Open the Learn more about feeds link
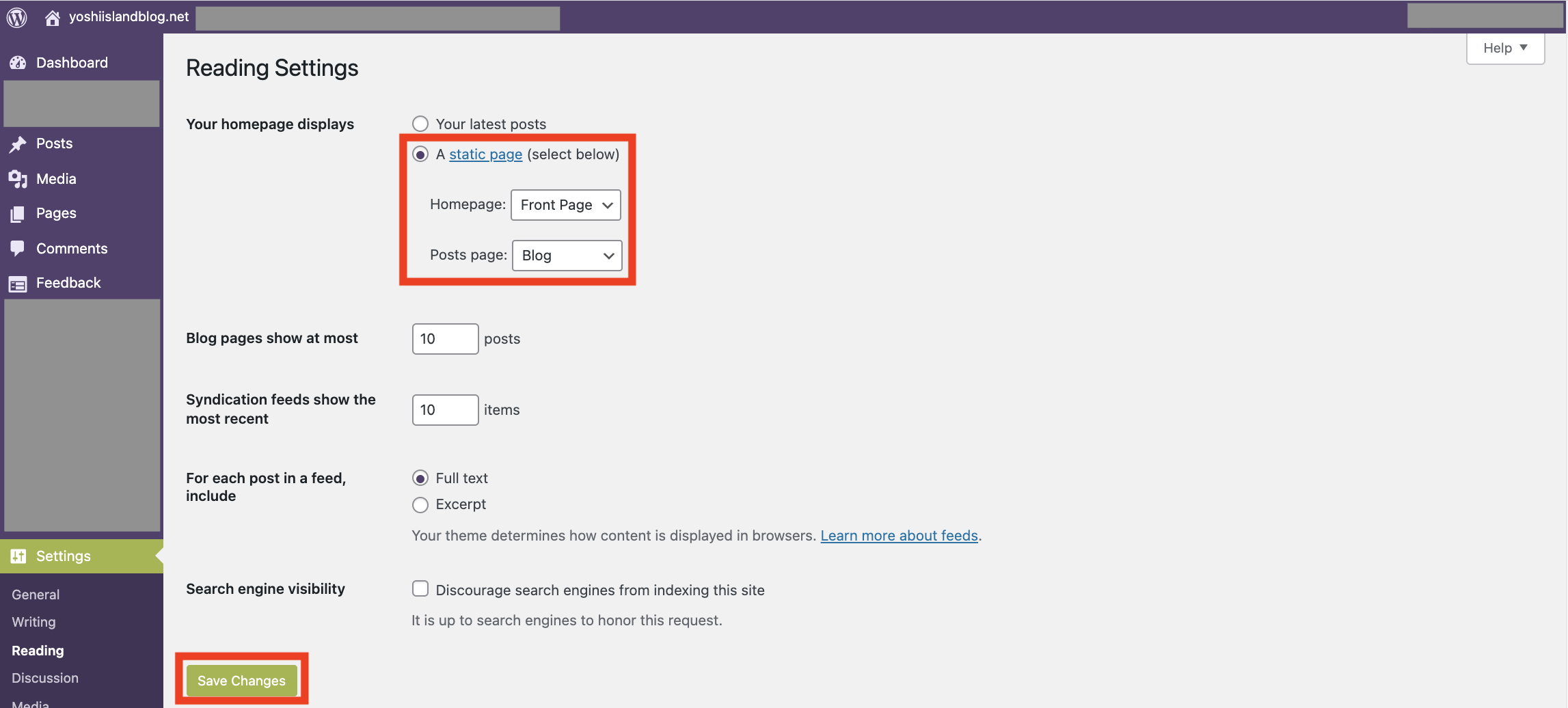This screenshot has width=1568, height=708. coord(900,536)
